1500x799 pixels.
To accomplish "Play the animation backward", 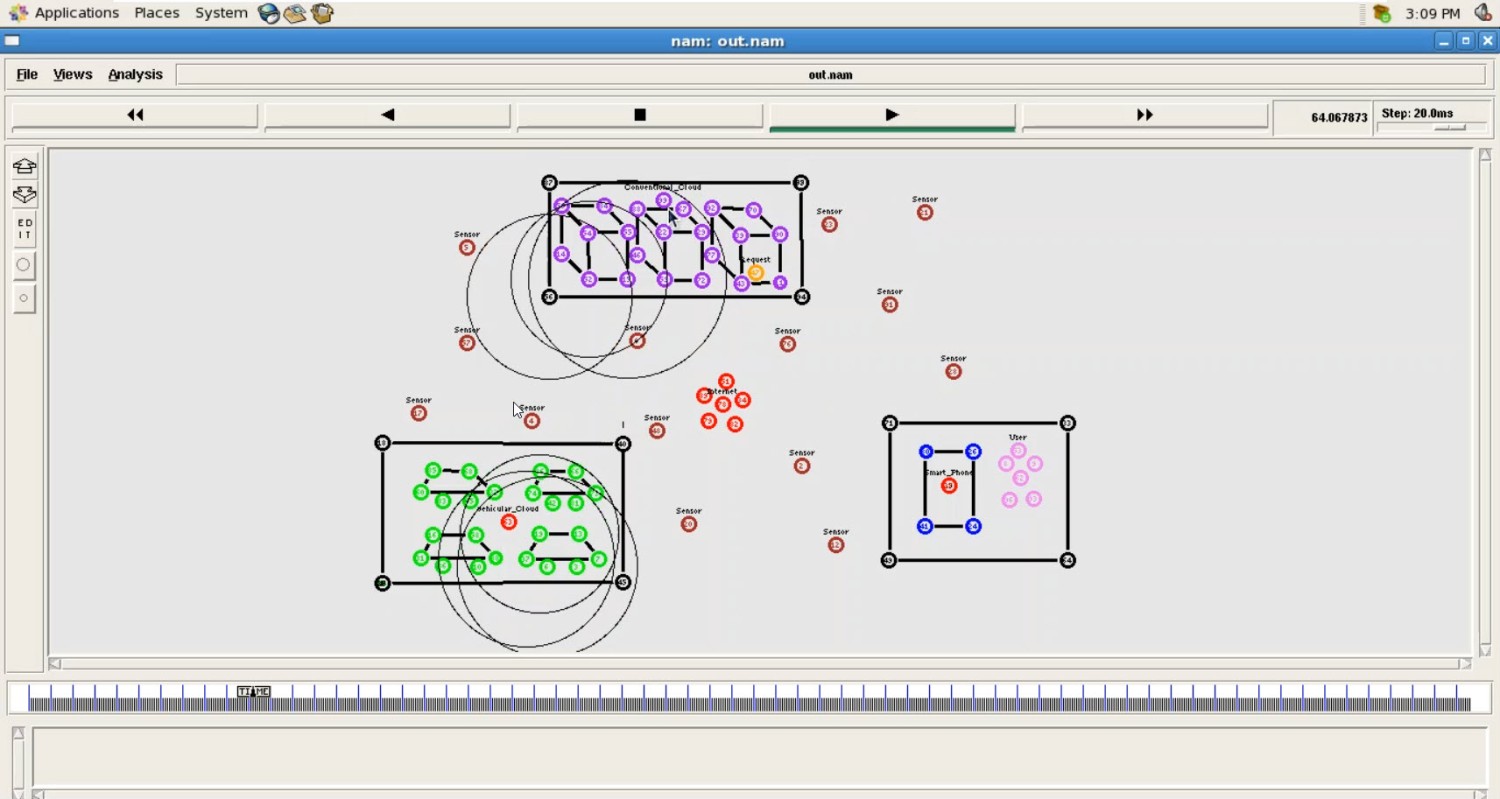I will point(388,114).
